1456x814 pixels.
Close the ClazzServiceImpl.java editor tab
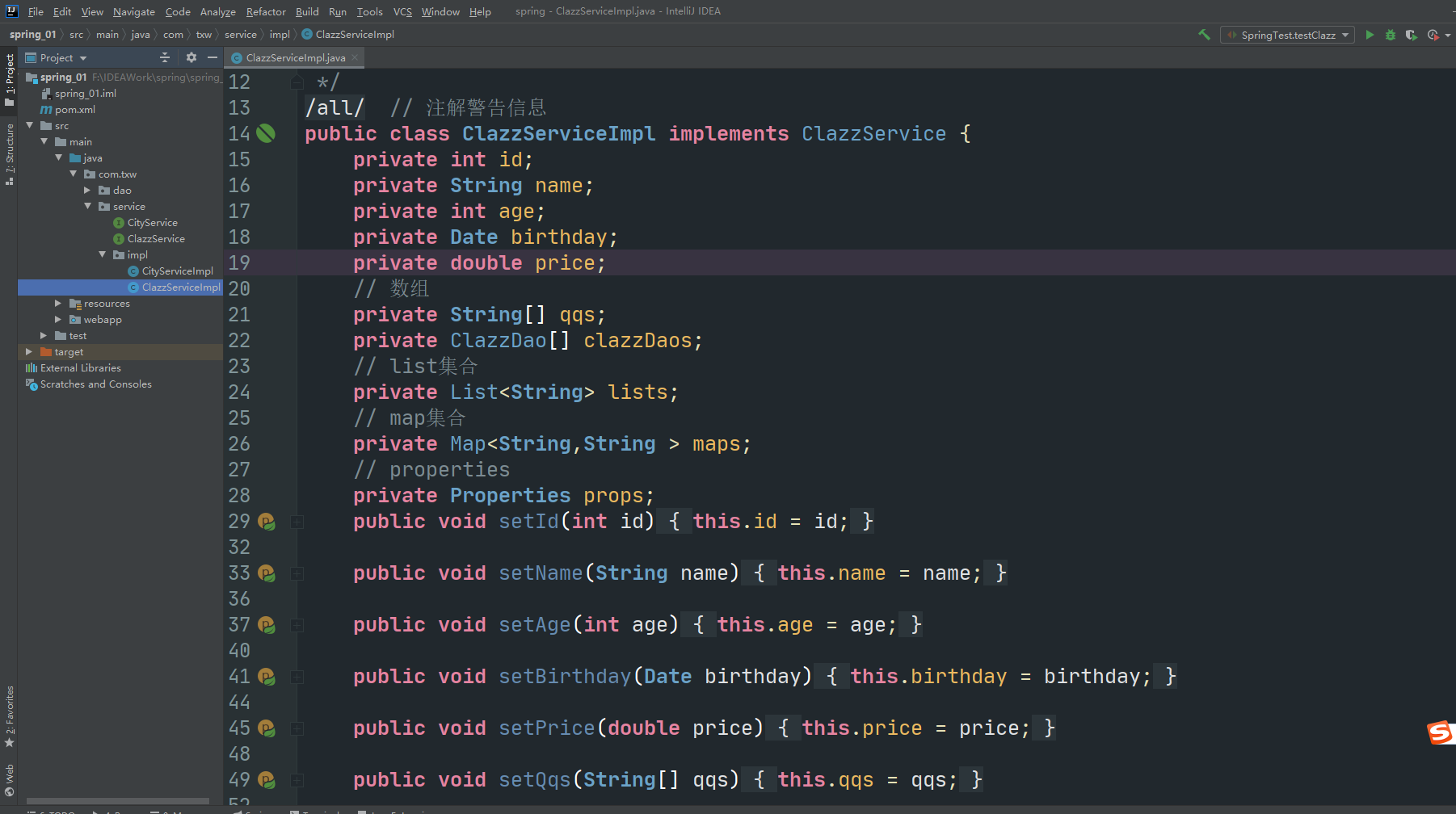click(x=355, y=57)
